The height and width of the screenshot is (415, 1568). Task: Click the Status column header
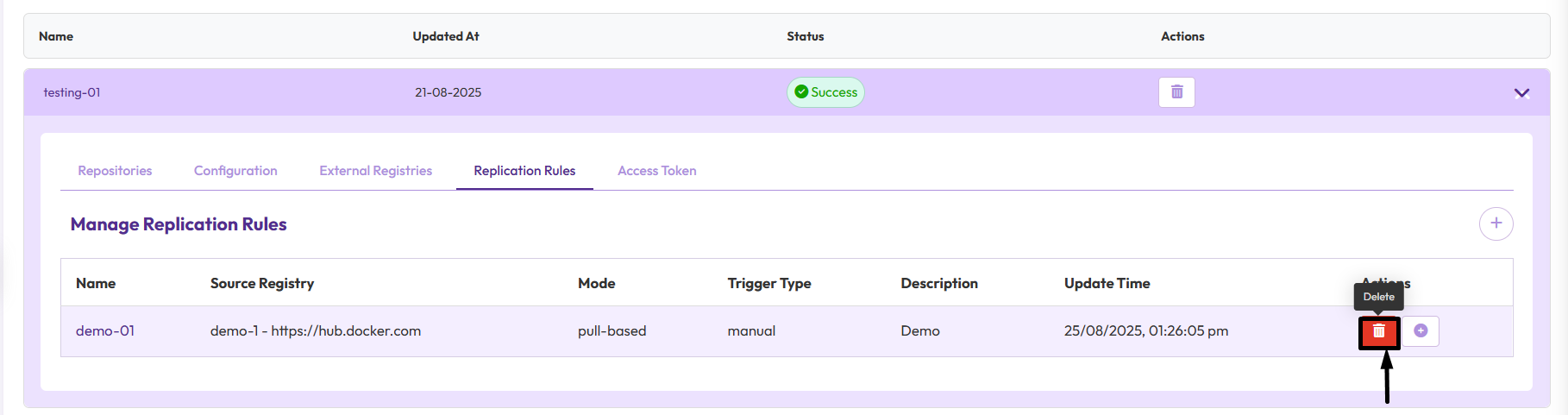pyautogui.click(x=805, y=36)
